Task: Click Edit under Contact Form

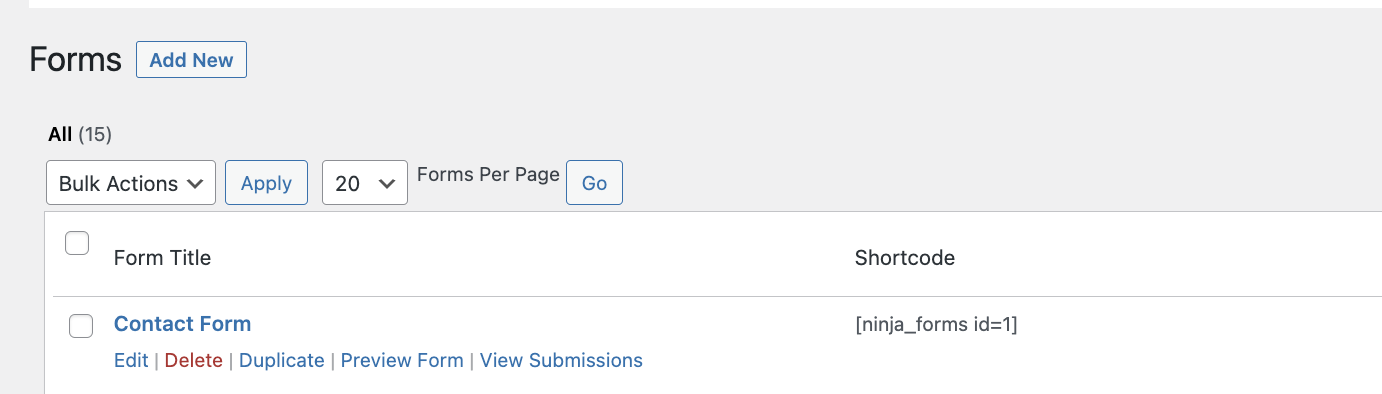Action: pos(131,360)
